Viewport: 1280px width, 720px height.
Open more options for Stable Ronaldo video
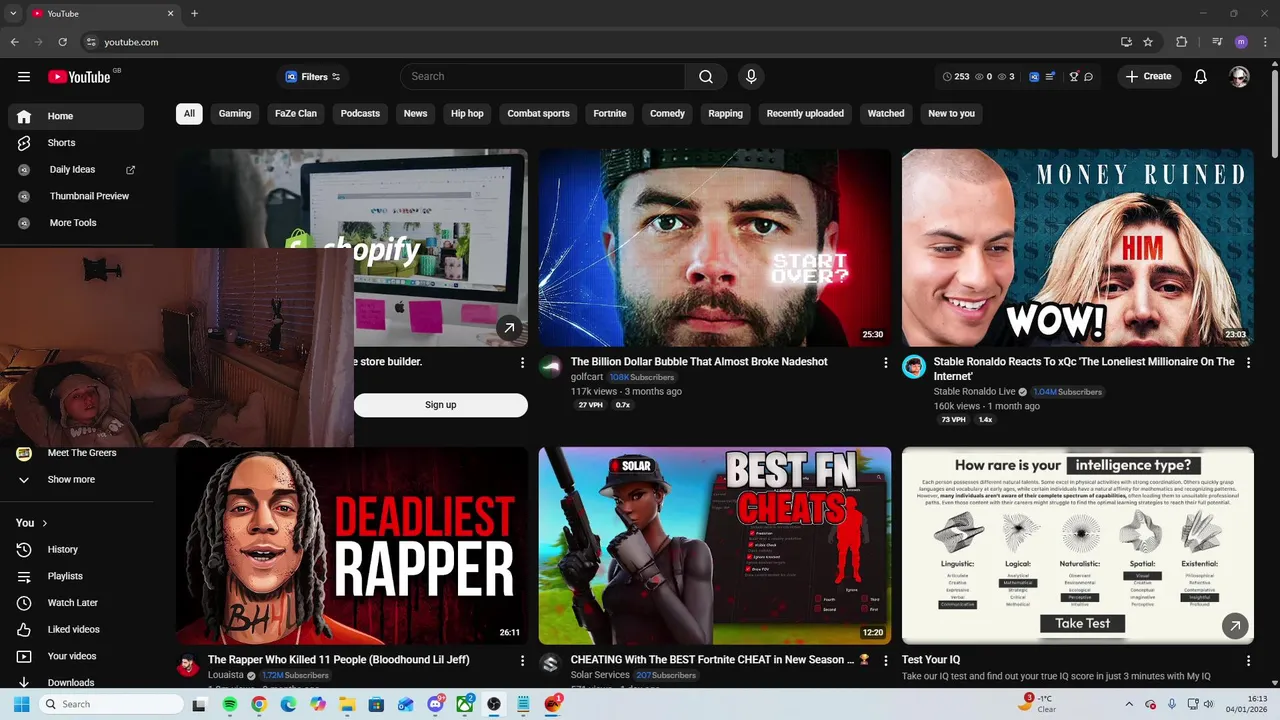[x=1248, y=363]
